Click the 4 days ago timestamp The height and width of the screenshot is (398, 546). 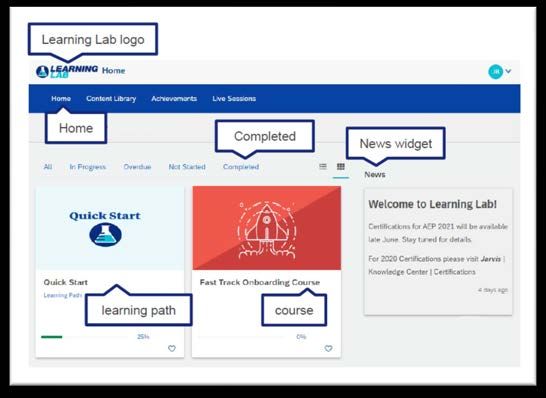(x=493, y=290)
